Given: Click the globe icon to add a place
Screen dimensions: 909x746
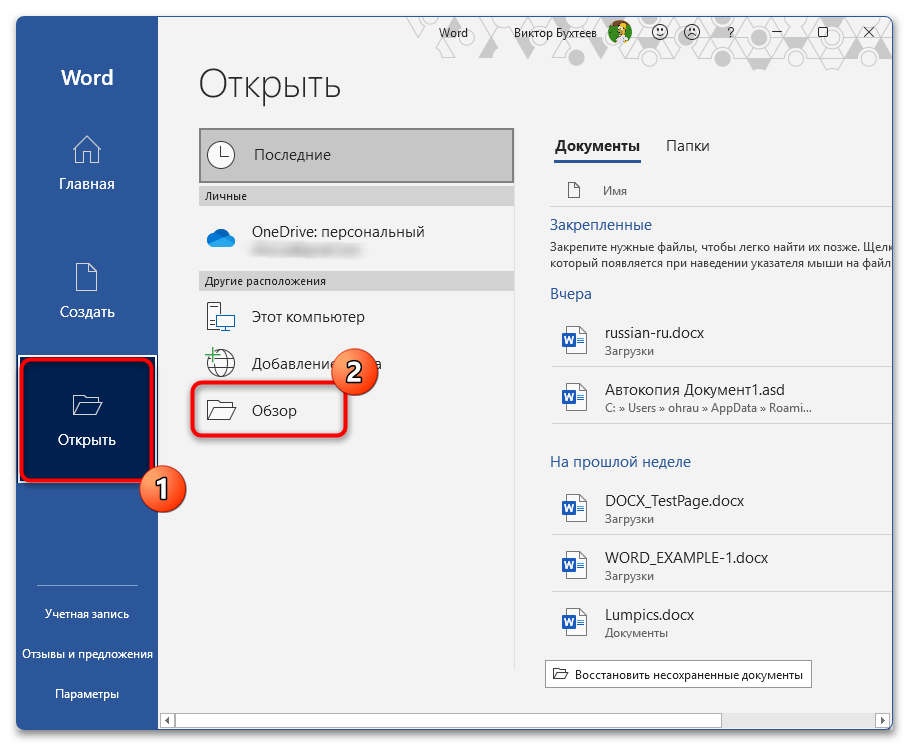Looking at the screenshot, I should click(220, 363).
